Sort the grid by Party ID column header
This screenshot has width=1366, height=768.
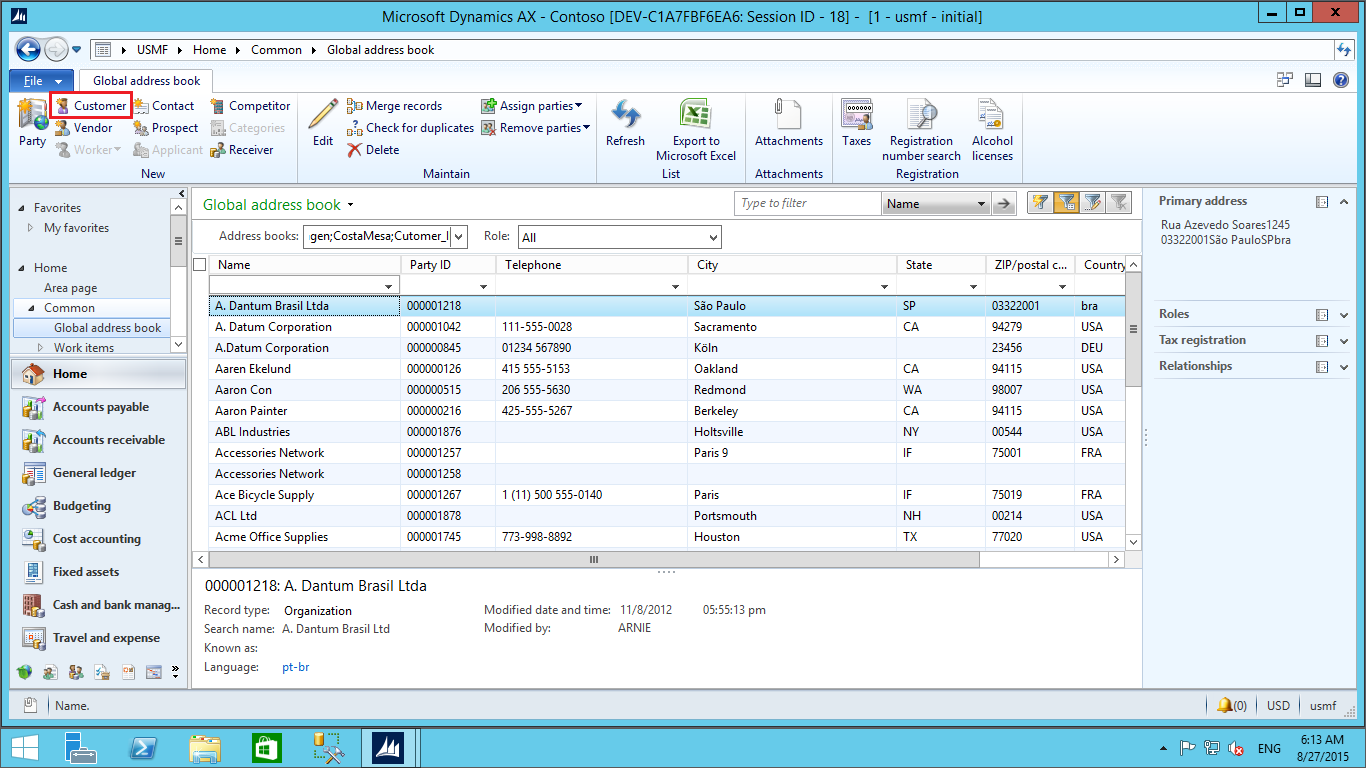click(448, 265)
